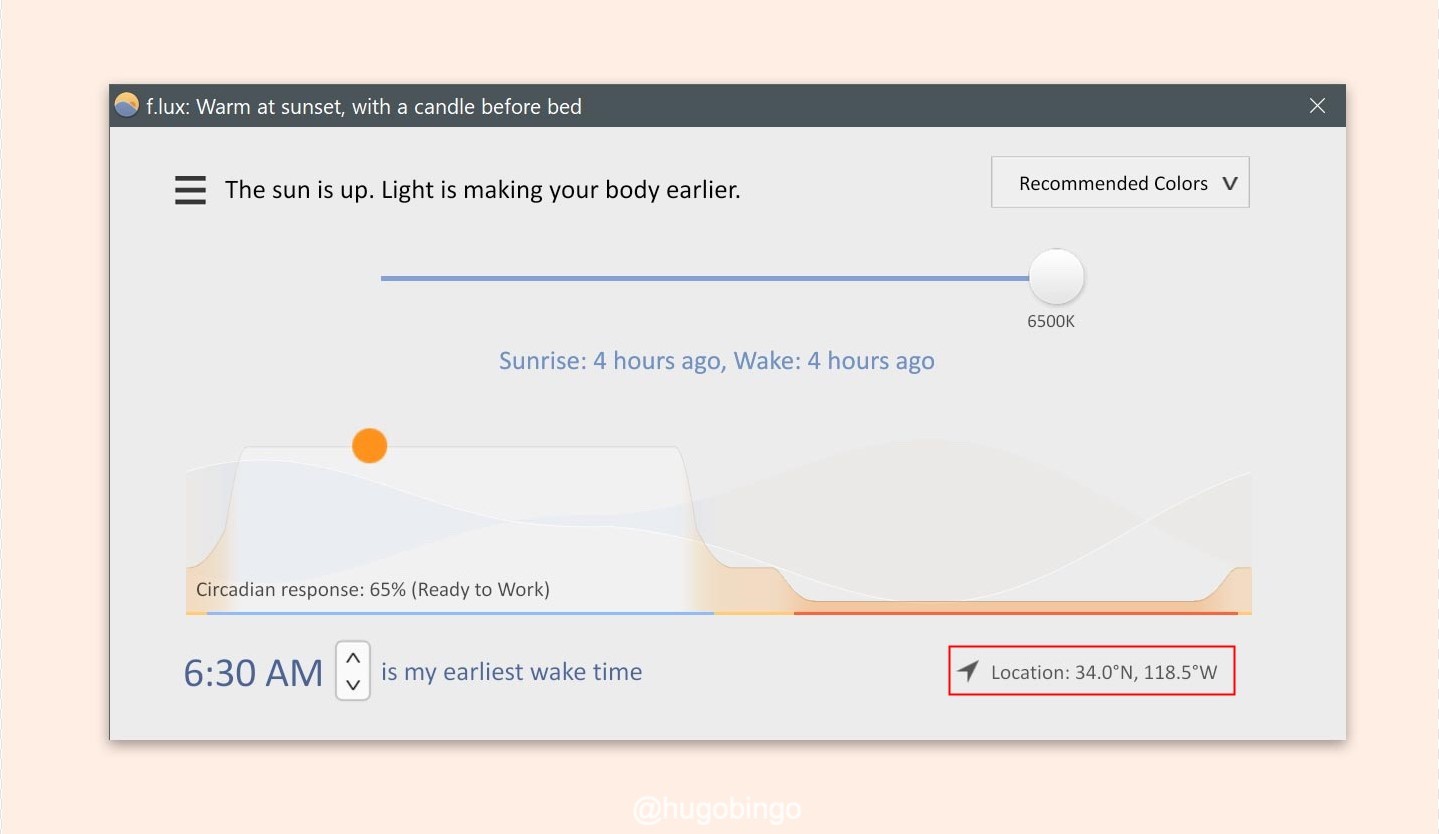Click the middle of the color temperature slider track
Screen dimensions: 1439x834
click(705, 278)
